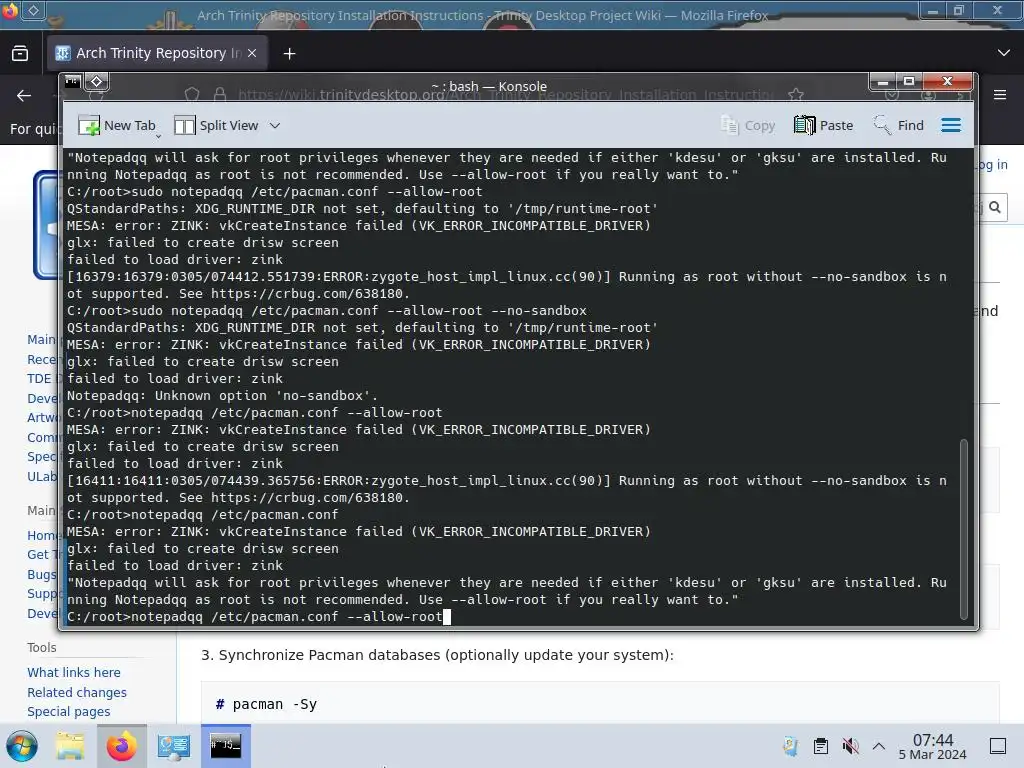Image resolution: width=1024 pixels, height=768 pixels.
Task: Click the 'pacman -Sy' code block
Action: pos(600,703)
